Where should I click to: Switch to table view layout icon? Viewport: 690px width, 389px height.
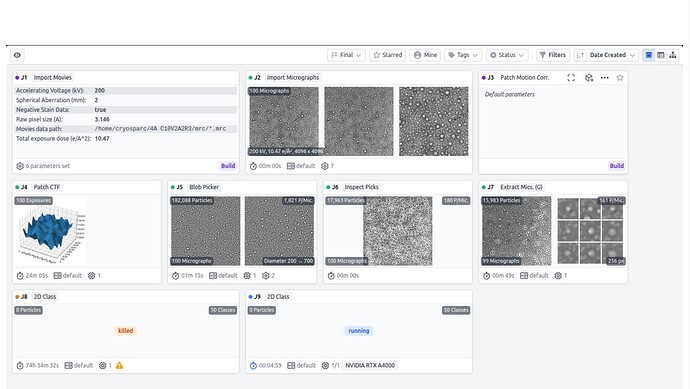(661, 55)
